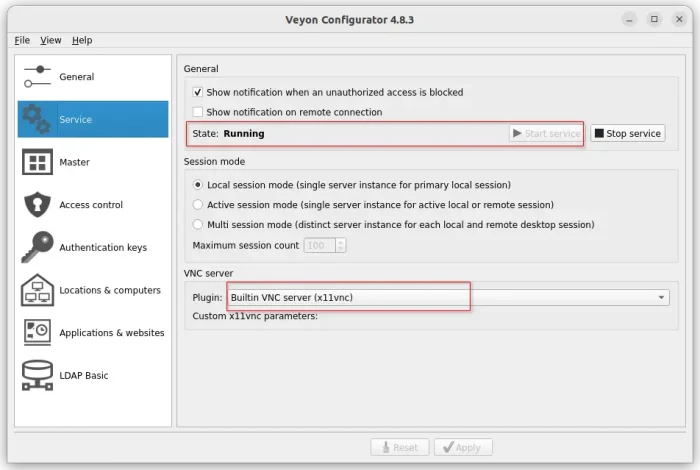Select the Service gears icon
Viewport: 700px width, 470px height.
pos(37,120)
